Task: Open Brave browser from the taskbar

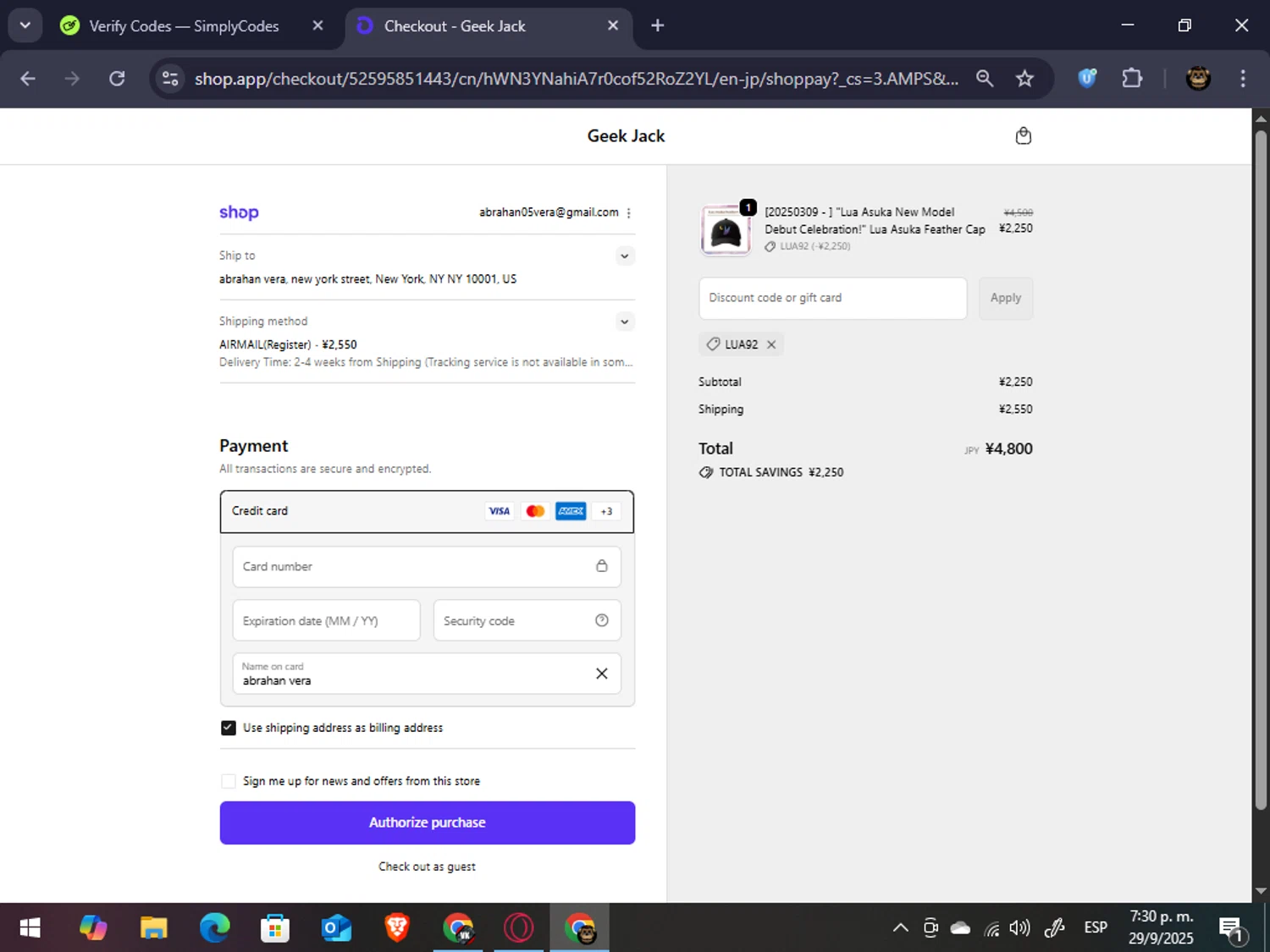Action: (x=397, y=928)
